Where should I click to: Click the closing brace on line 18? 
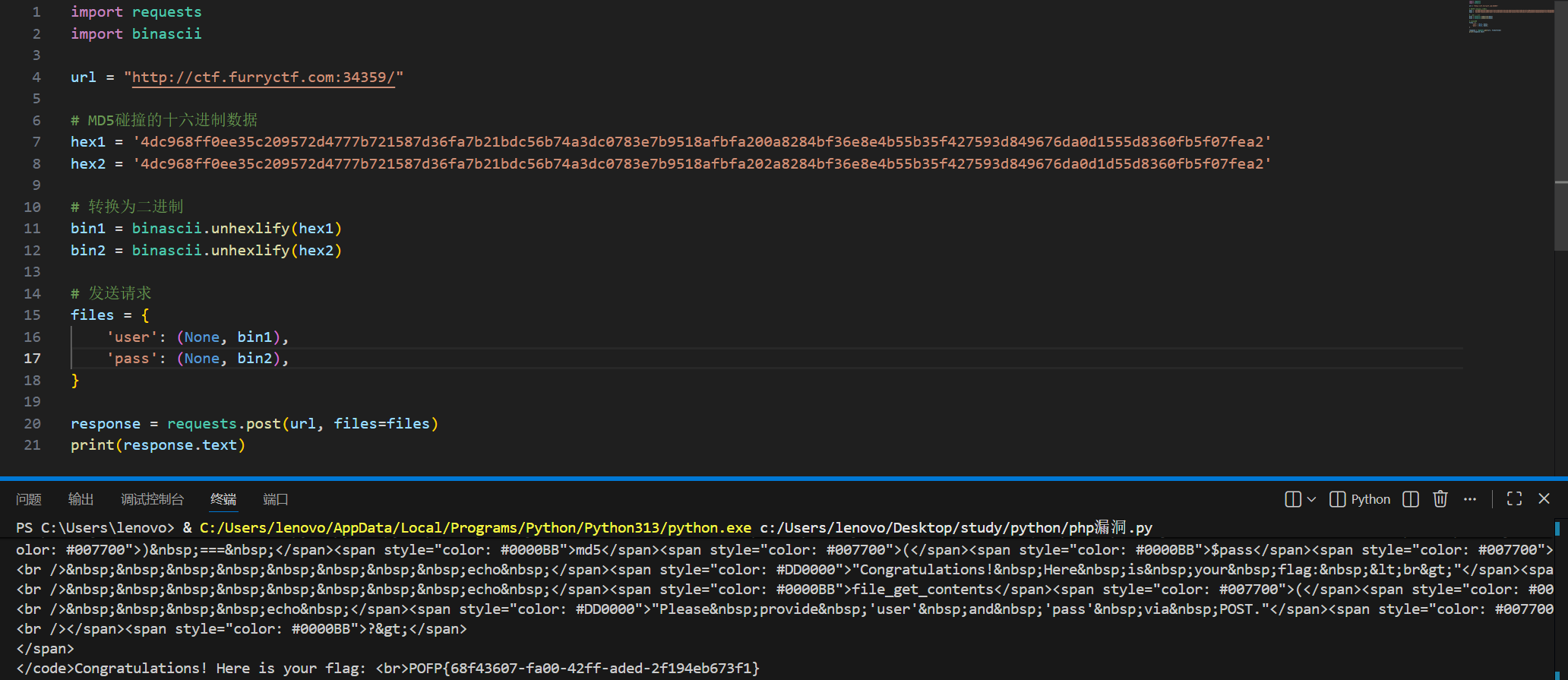pyautogui.click(x=75, y=381)
